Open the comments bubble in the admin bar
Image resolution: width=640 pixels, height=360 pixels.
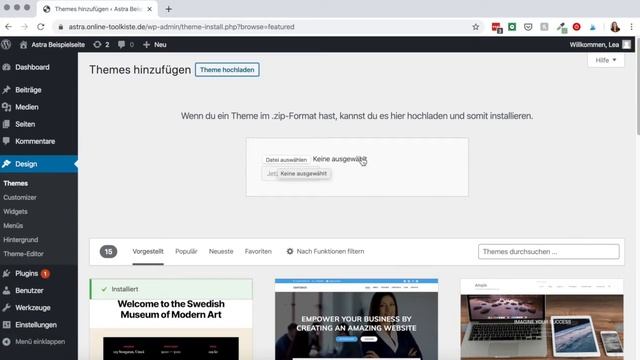(126, 44)
